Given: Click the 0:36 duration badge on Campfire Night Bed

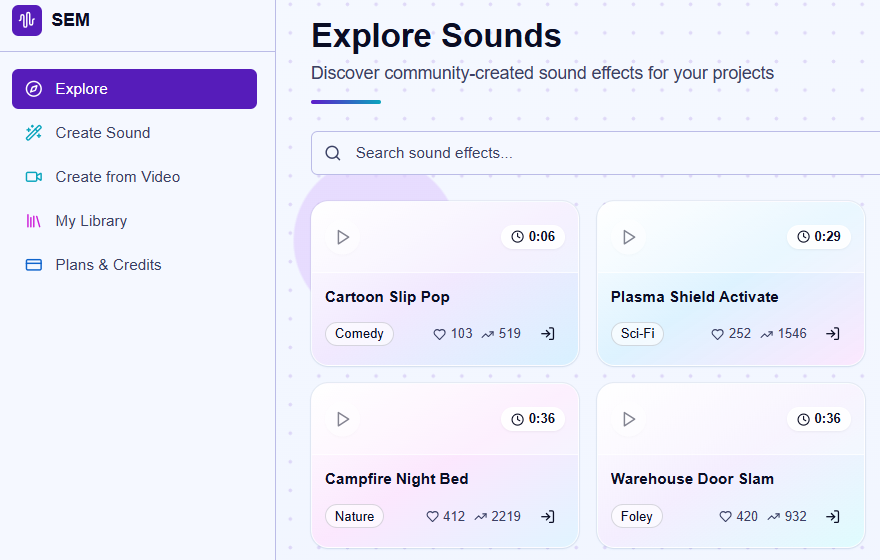Looking at the screenshot, I should pyautogui.click(x=533, y=419).
